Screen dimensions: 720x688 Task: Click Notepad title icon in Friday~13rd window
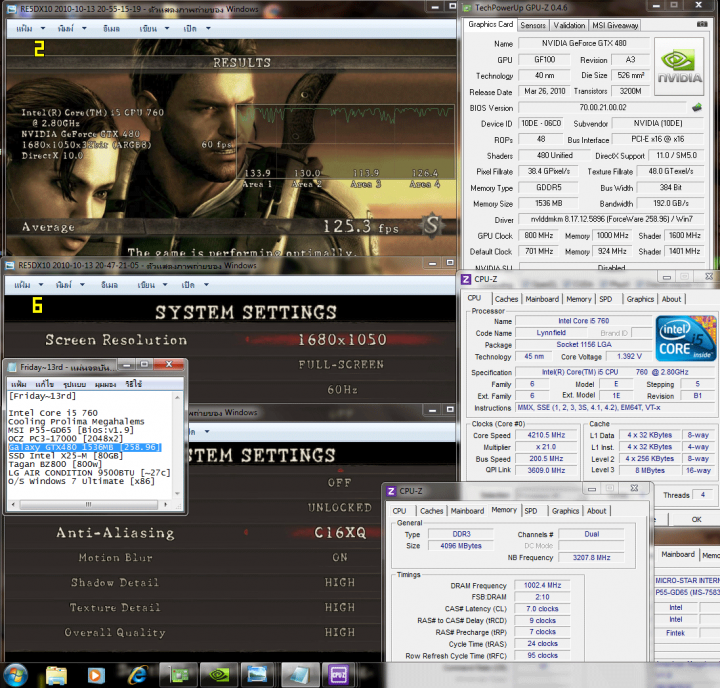tap(12, 367)
